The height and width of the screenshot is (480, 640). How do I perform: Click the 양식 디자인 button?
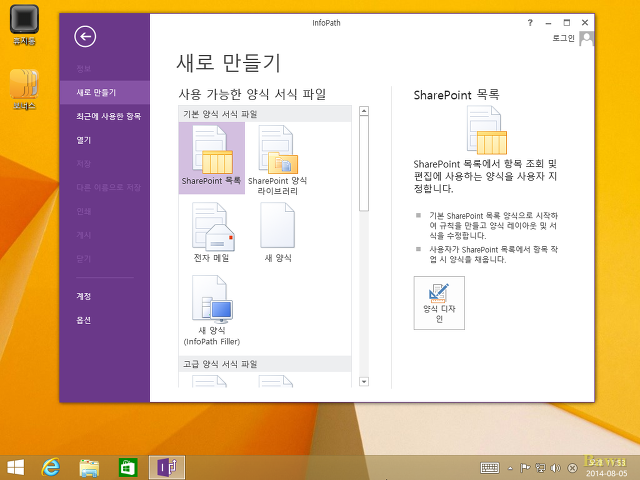439,303
